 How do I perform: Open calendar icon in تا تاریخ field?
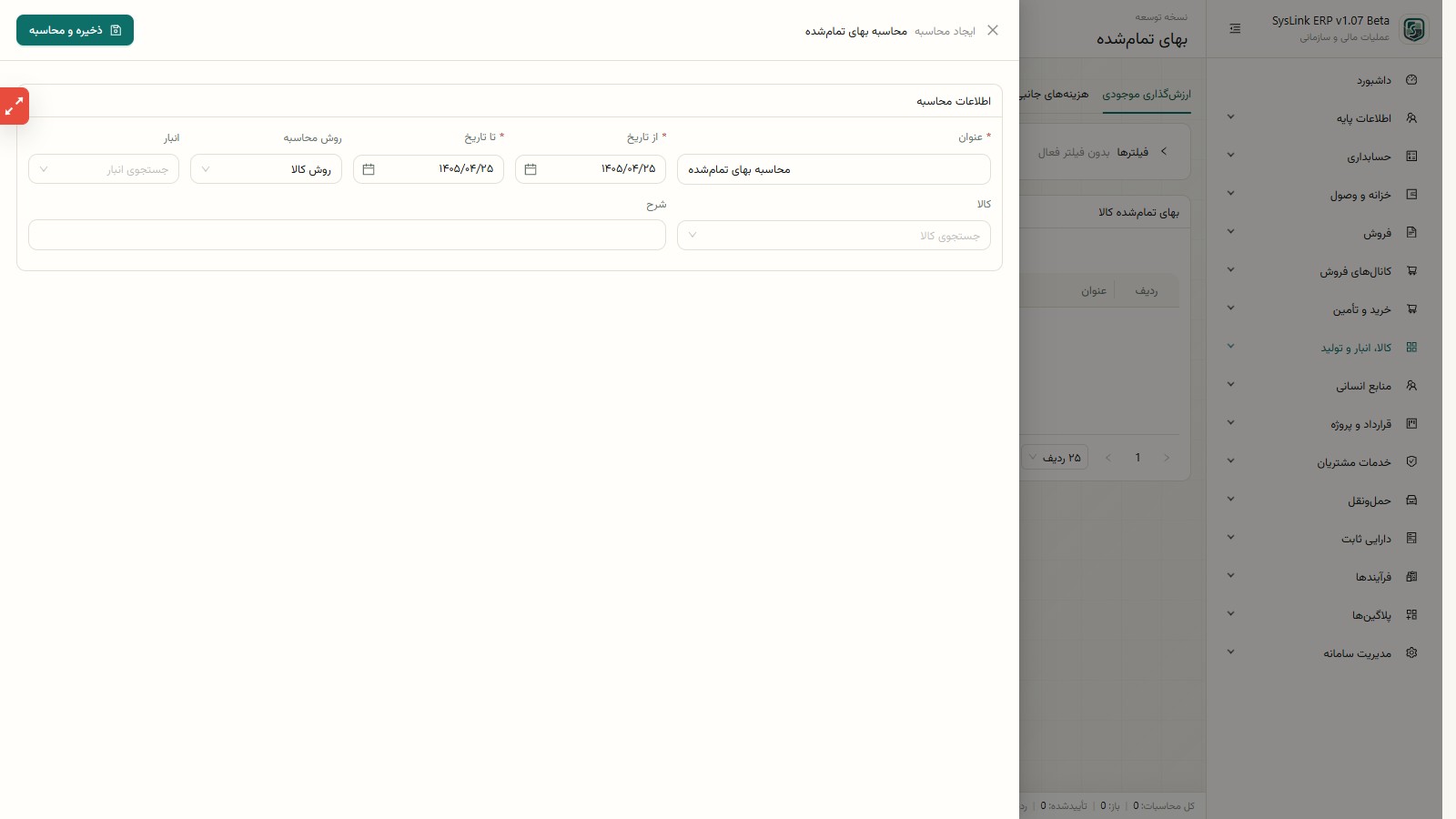pyautogui.click(x=369, y=169)
